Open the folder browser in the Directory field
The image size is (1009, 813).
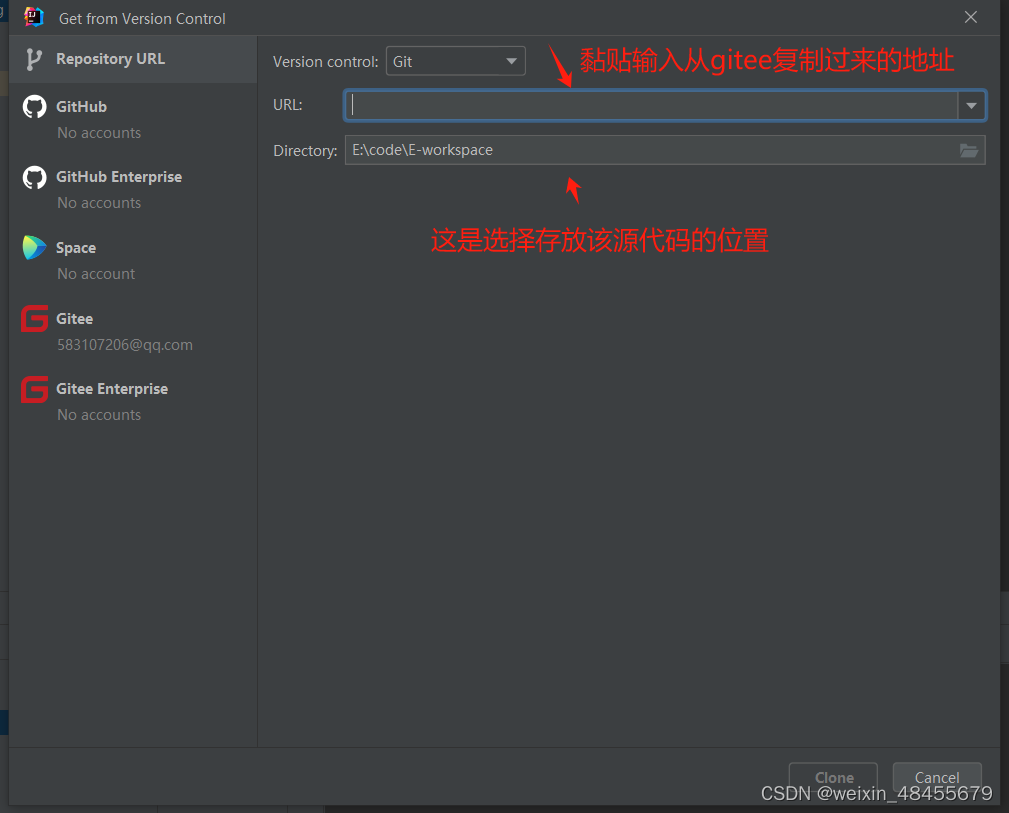coord(968,151)
